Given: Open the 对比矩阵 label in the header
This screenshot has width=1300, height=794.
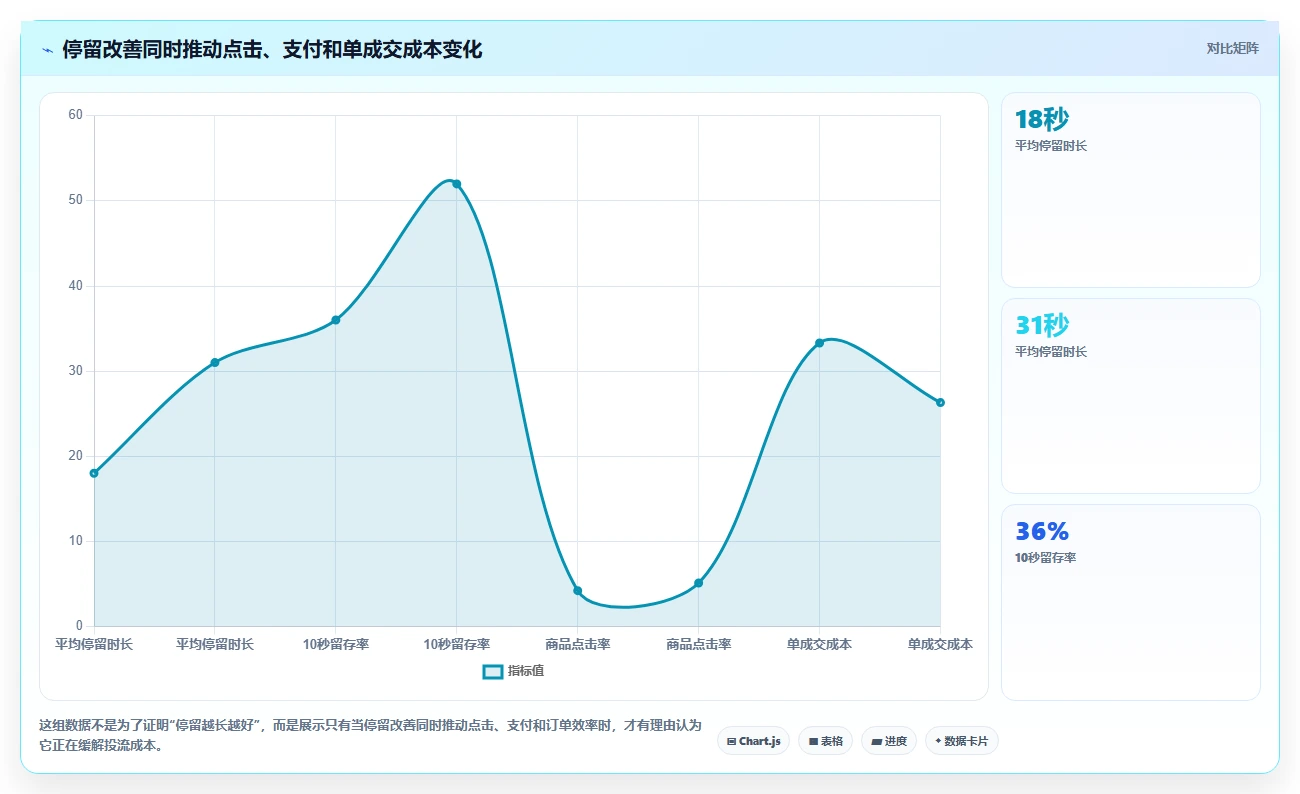Looking at the screenshot, I should (1232, 48).
